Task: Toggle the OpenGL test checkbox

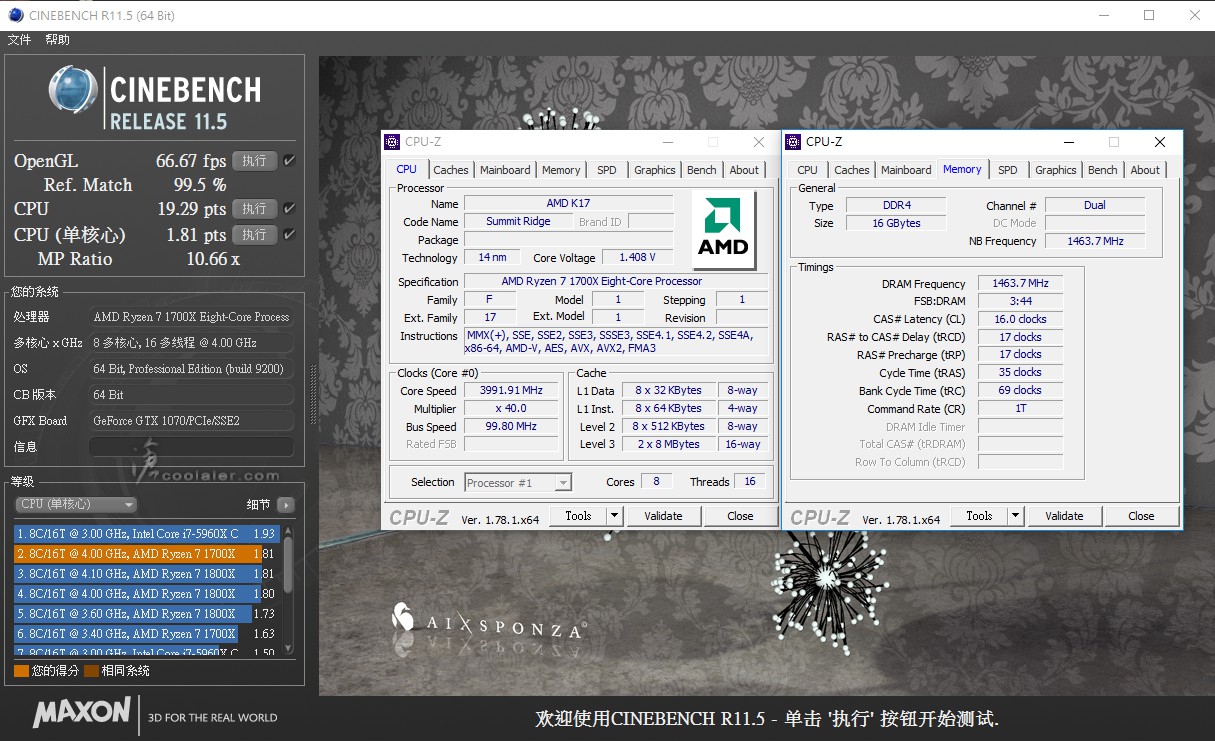Action: [x=289, y=161]
